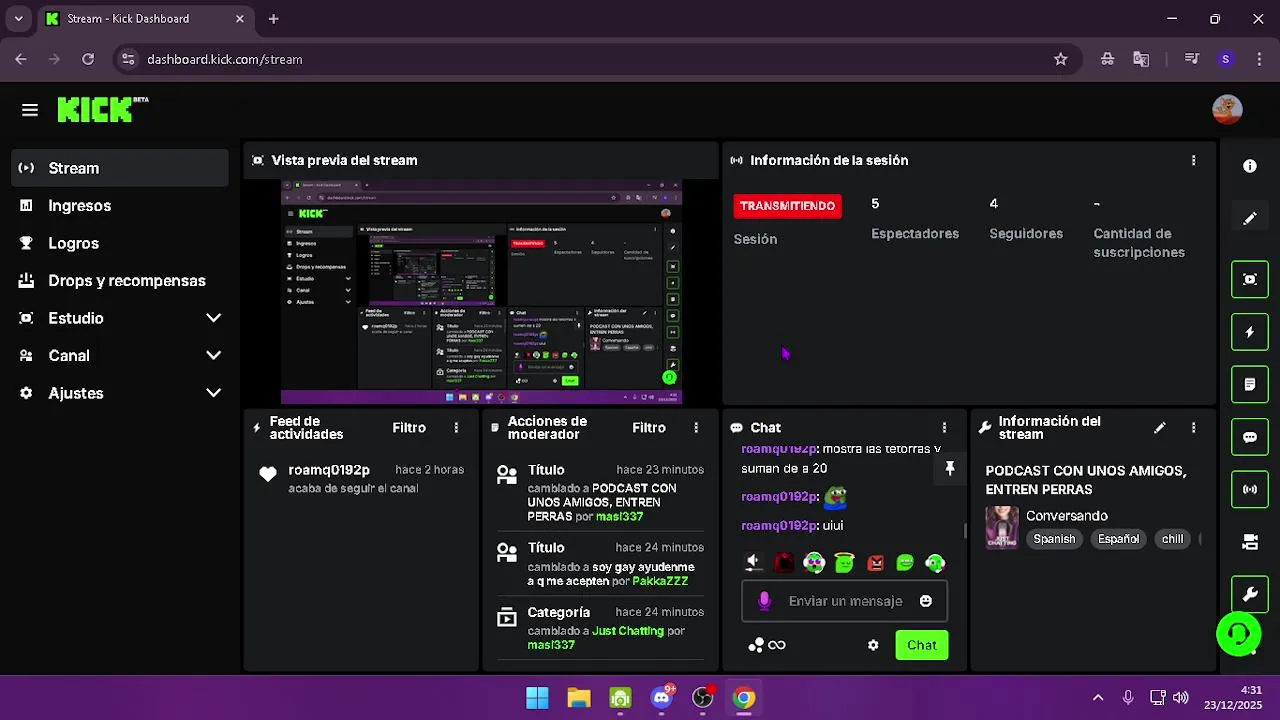Image resolution: width=1280 pixels, height=720 pixels.
Task: Click the translate page icon in Chrome
Action: click(x=1141, y=59)
